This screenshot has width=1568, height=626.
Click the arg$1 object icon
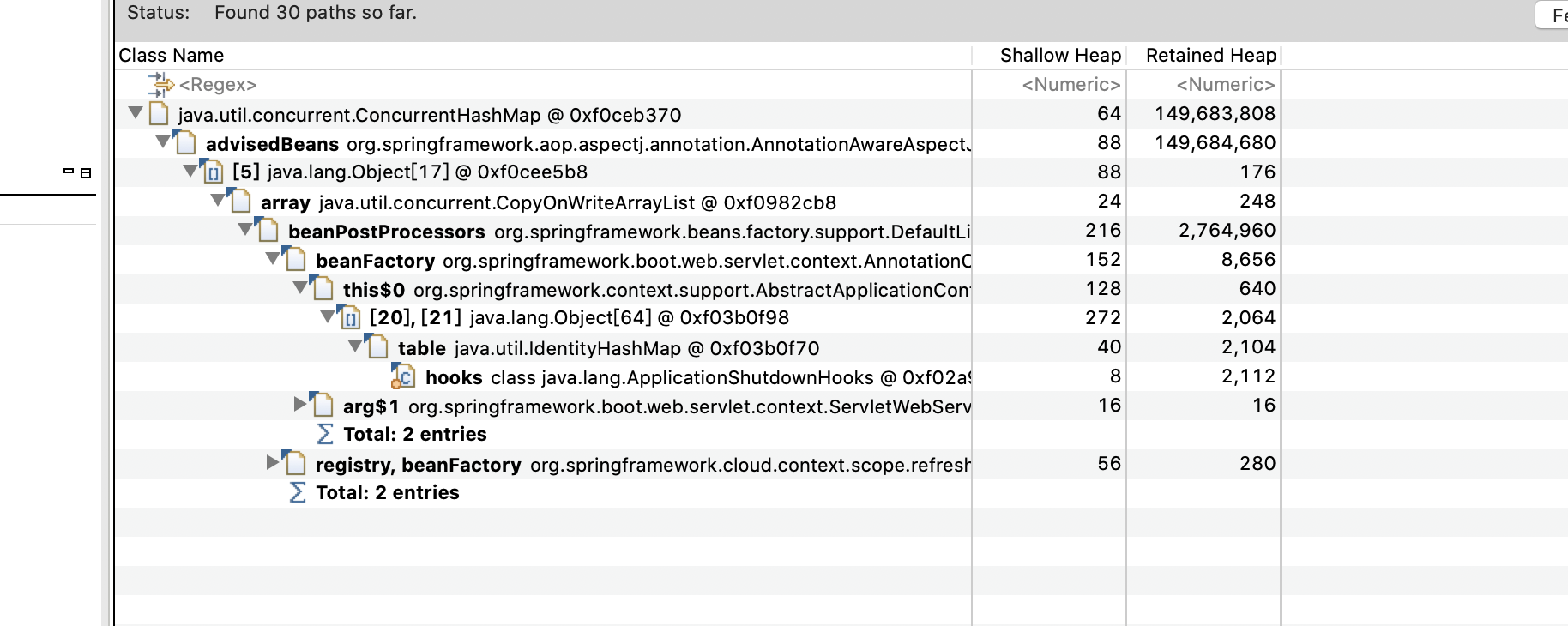(323, 405)
